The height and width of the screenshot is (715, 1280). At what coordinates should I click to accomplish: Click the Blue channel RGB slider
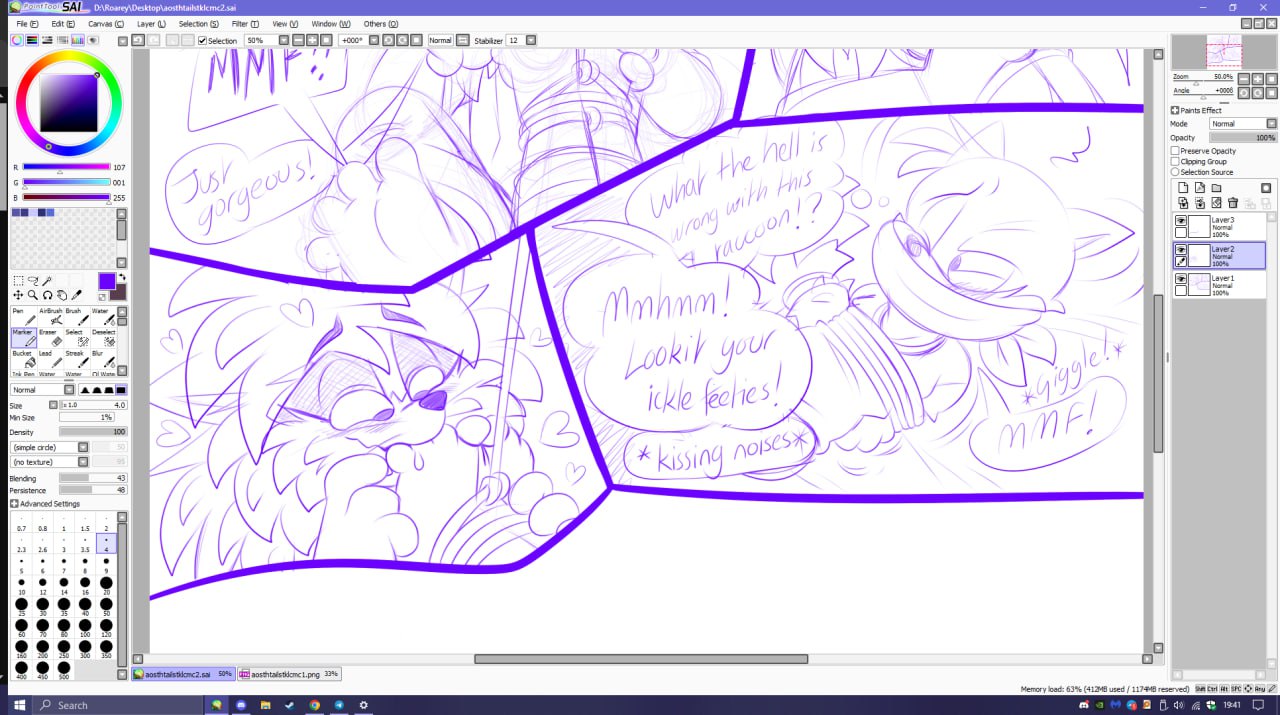(x=66, y=197)
